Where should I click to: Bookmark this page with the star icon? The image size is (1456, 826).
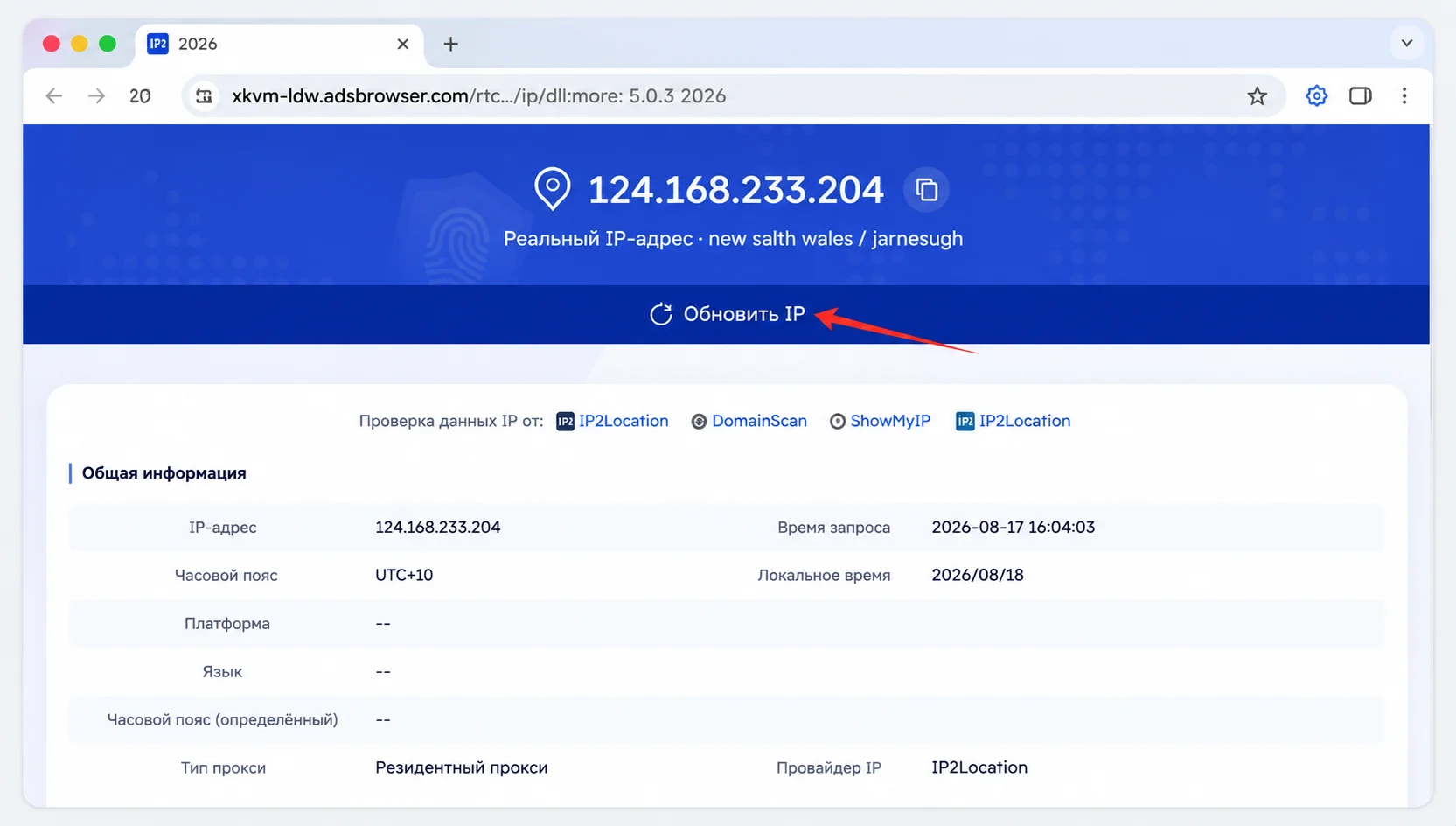(1257, 96)
